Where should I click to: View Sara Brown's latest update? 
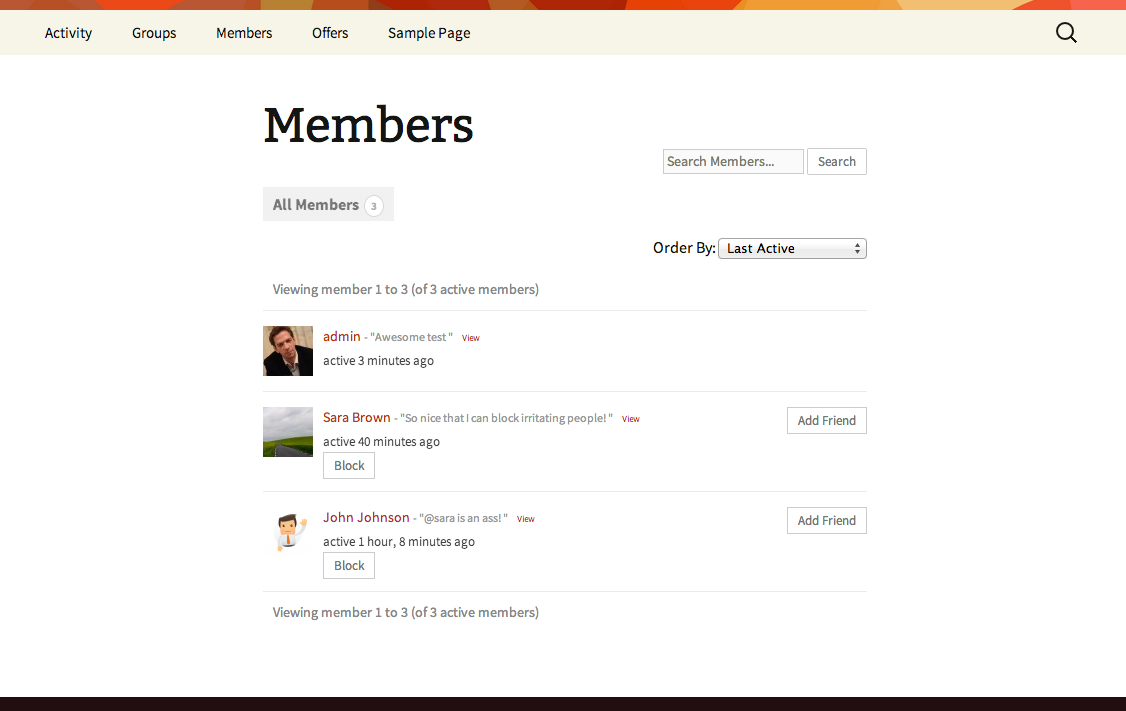631,419
